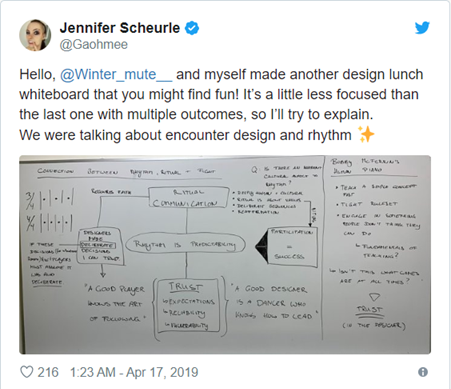Open Jennifer Scheurle's profile avatar
This screenshot has height=389, width=451.
pos(35,35)
